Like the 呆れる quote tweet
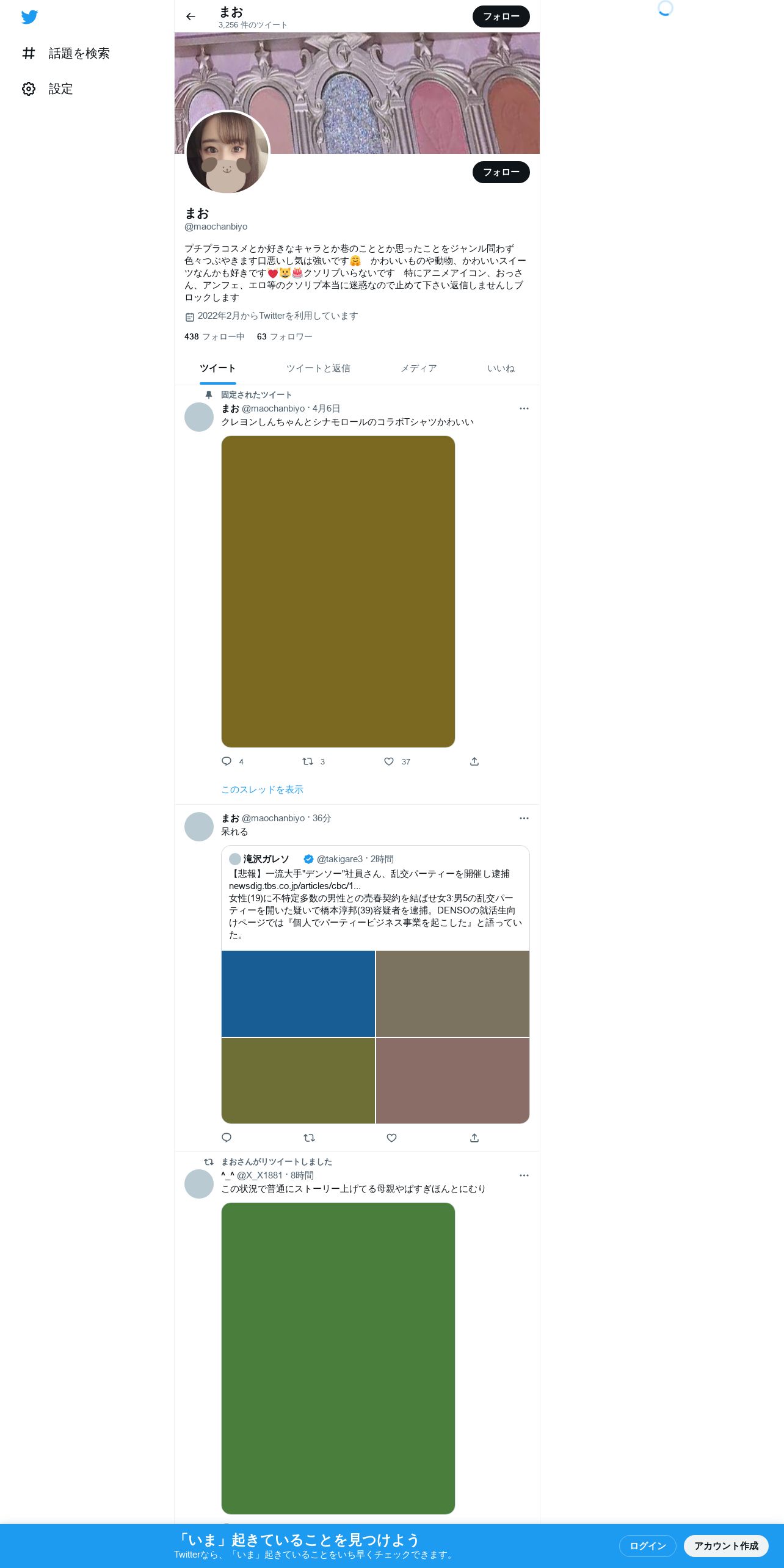Viewport: 784px width, 1568px height. [x=392, y=1138]
